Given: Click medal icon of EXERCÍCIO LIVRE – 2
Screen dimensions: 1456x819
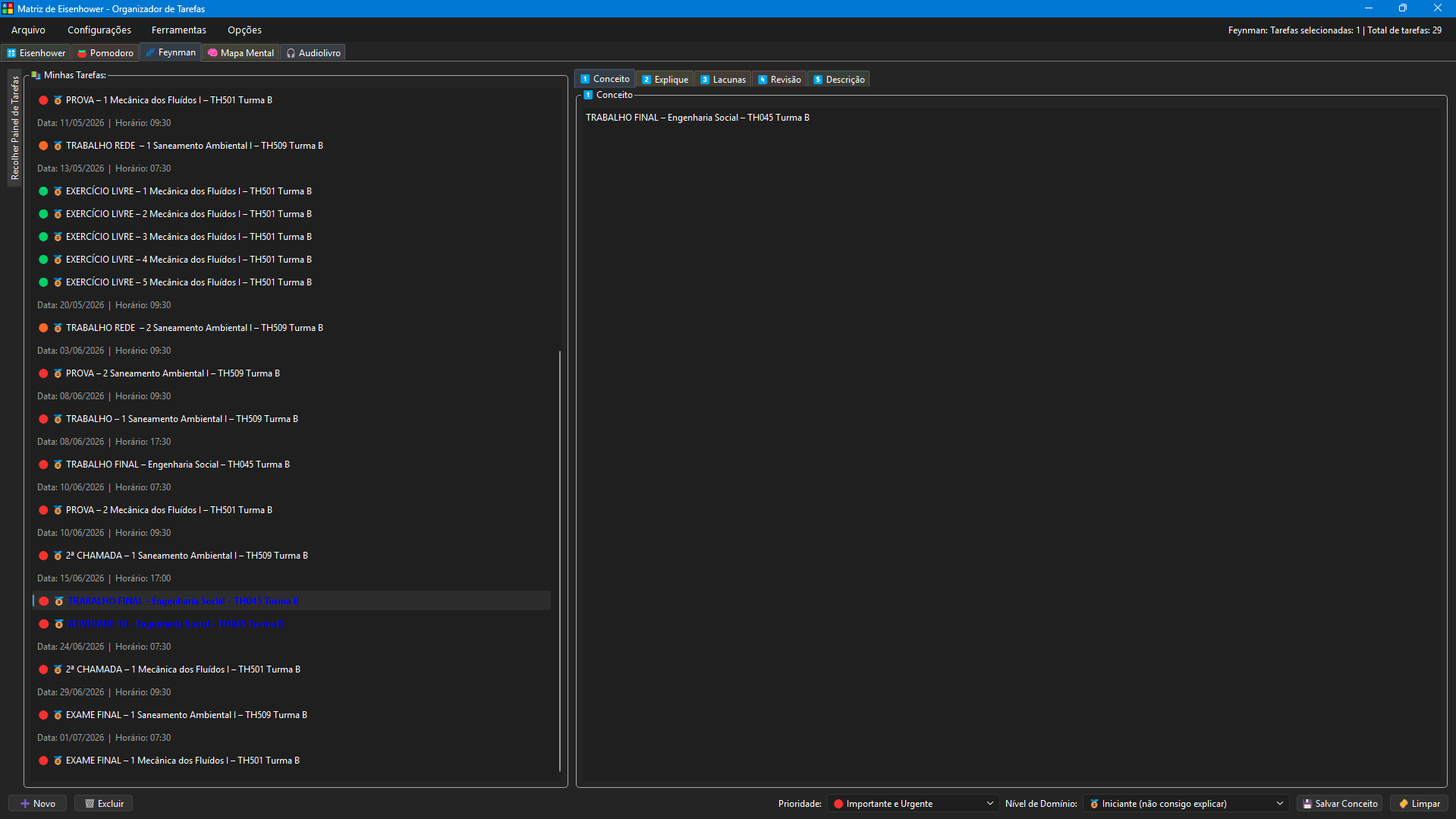Looking at the screenshot, I should tap(58, 214).
